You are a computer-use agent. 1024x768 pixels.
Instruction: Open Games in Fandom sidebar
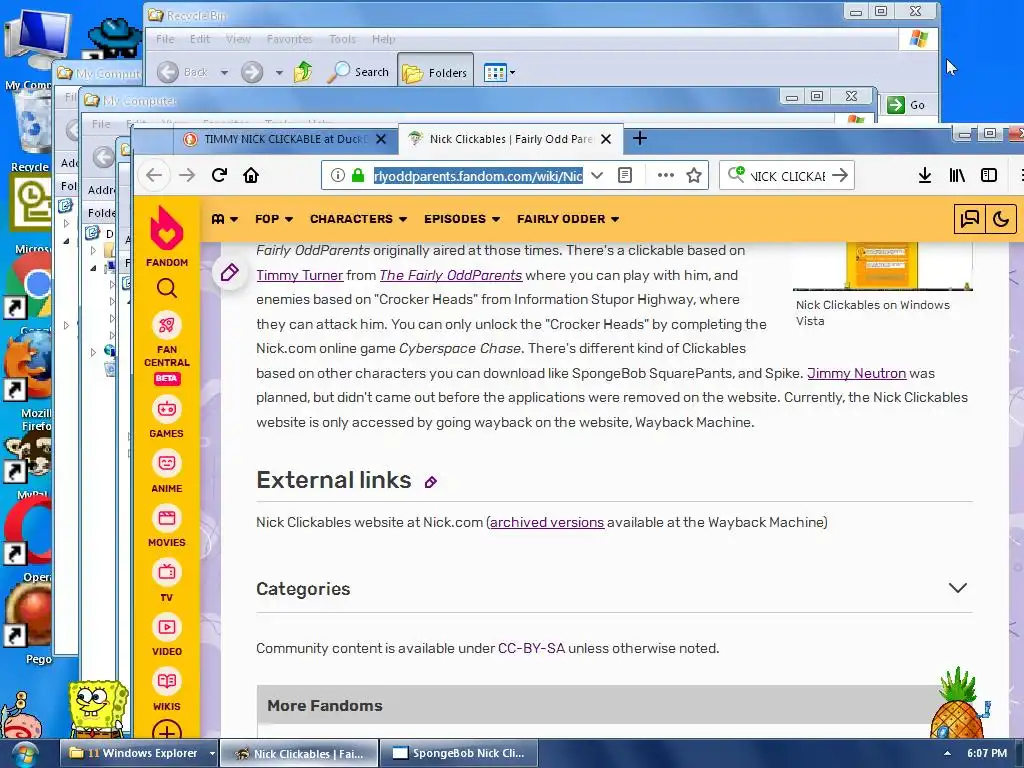(x=167, y=418)
